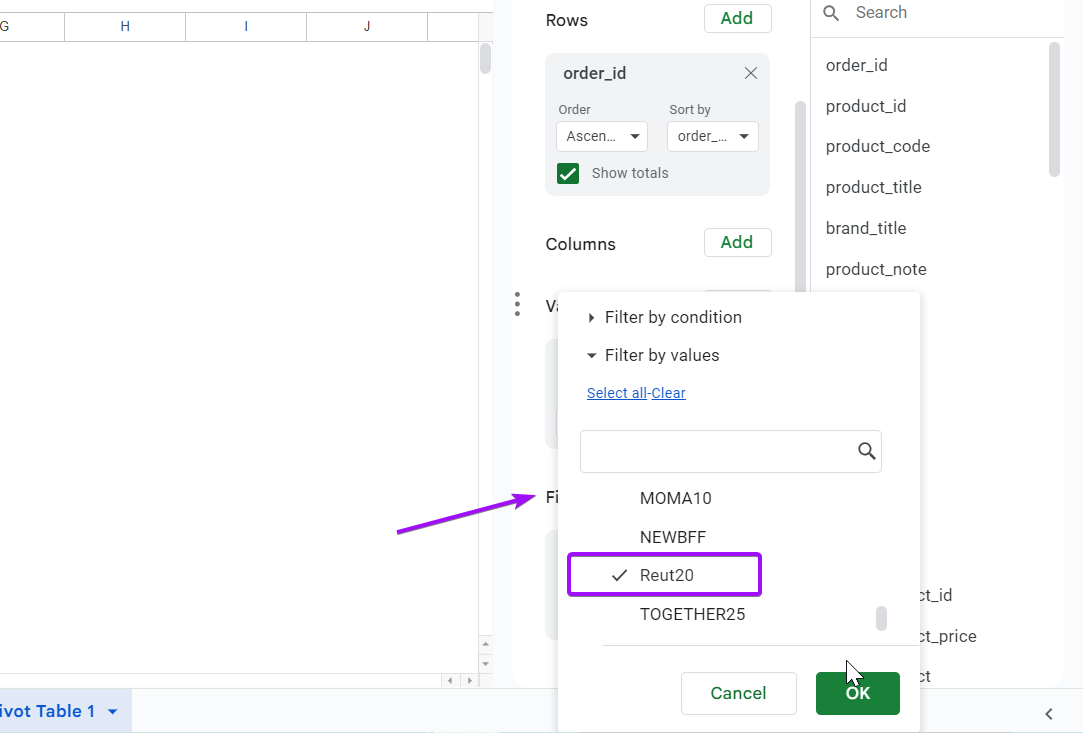Open the Sort by order_id dropdown

[712, 136]
